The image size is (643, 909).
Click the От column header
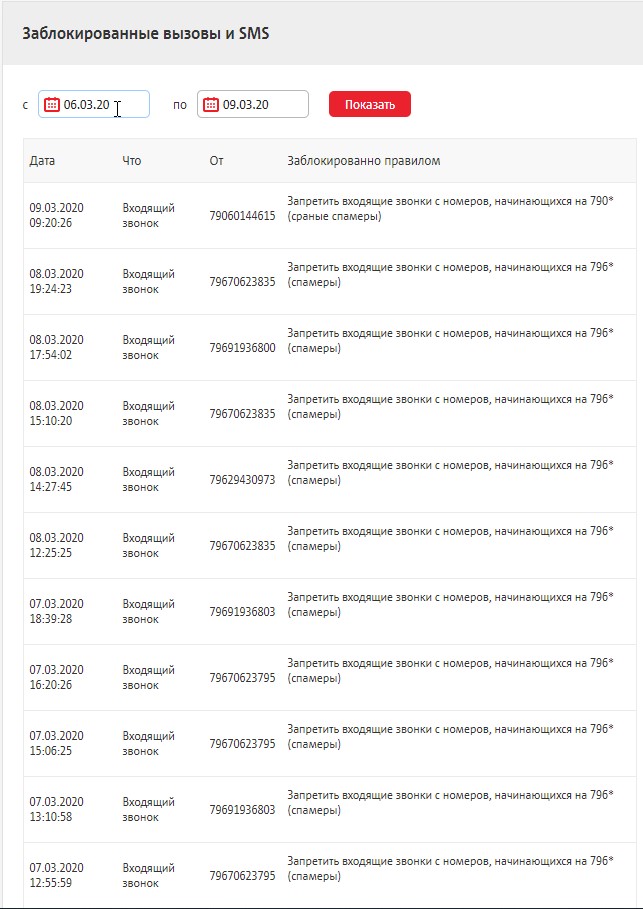coord(213,160)
